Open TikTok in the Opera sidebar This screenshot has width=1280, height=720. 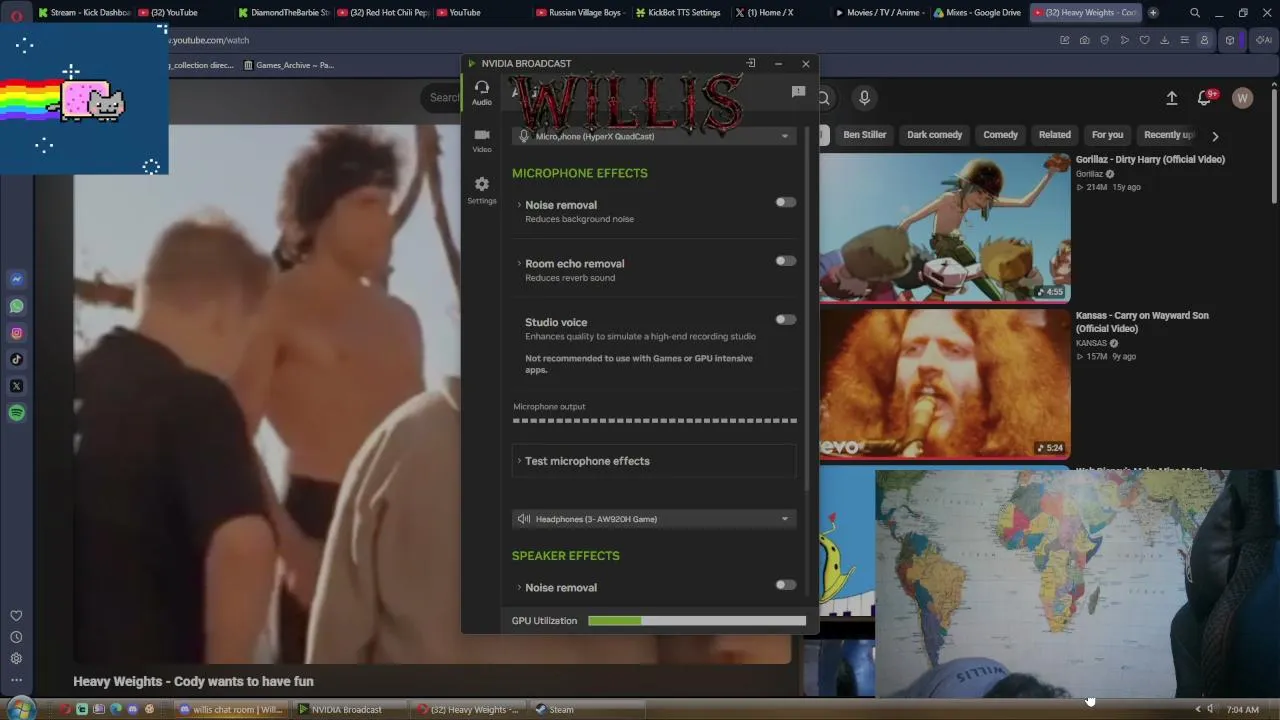pos(17,360)
